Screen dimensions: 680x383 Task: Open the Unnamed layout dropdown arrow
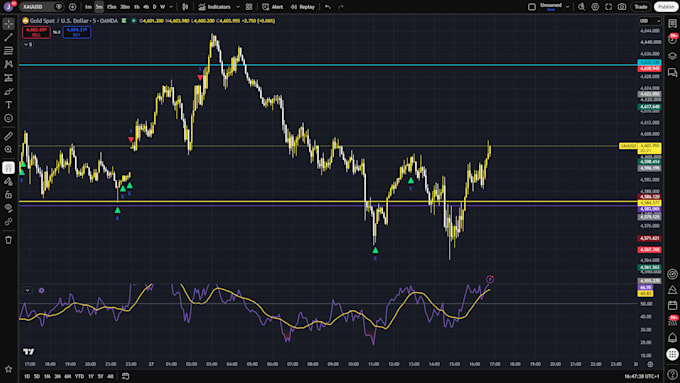tap(567, 7)
